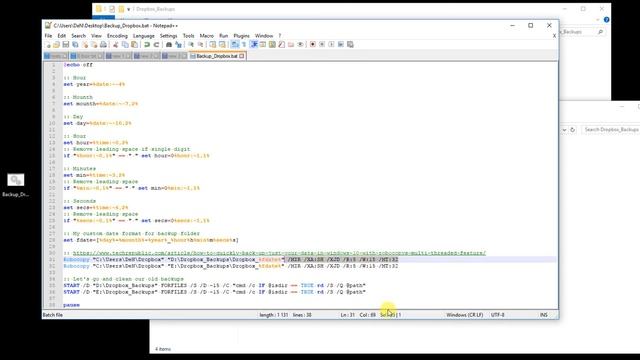
Task: Open the Document Map toolbar icon
Action: (x=272, y=44)
